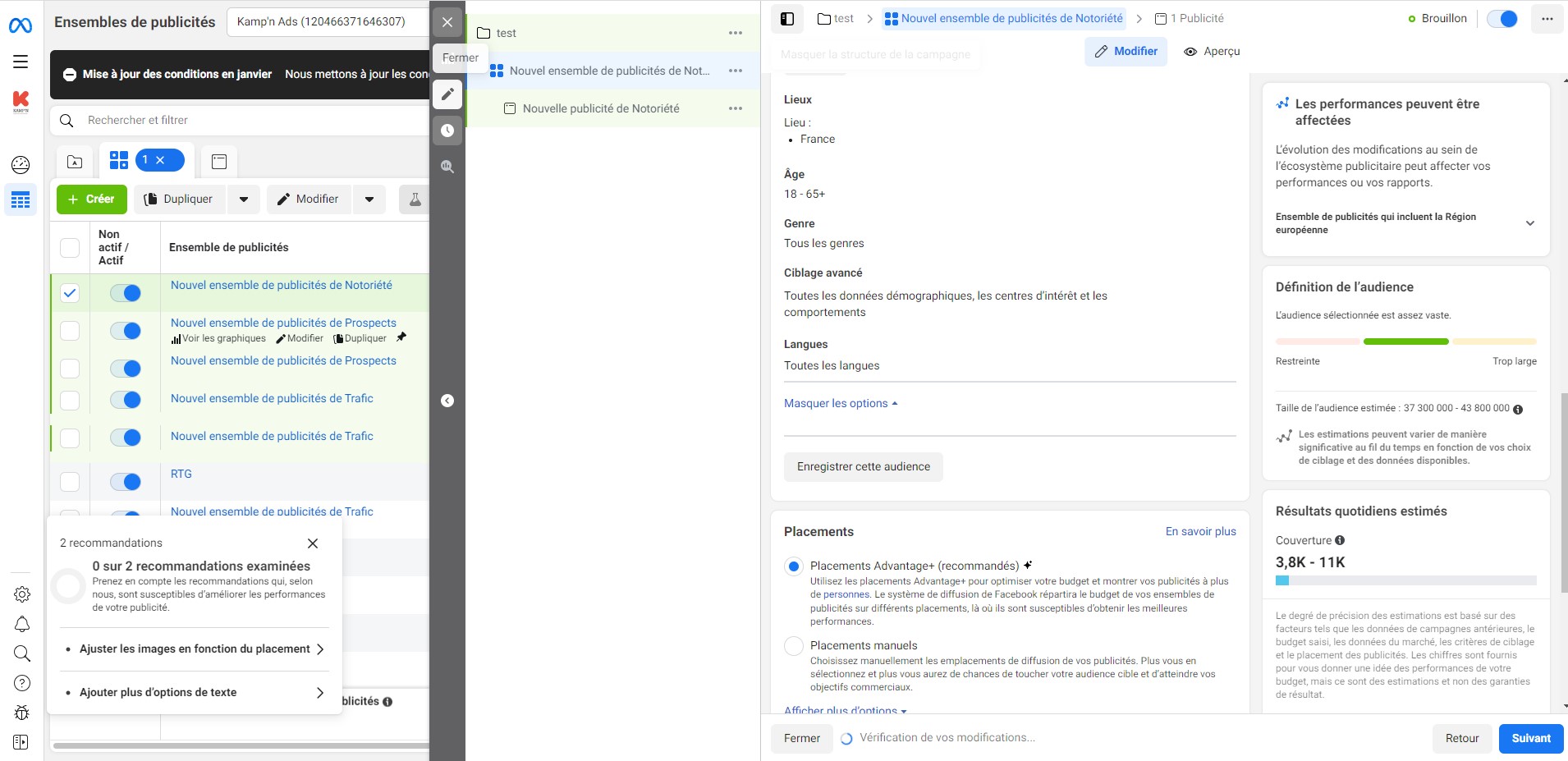Viewport: 1568px width, 761px height.
Task: Open settings gear in left sidebar
Action: pos(22,594)
